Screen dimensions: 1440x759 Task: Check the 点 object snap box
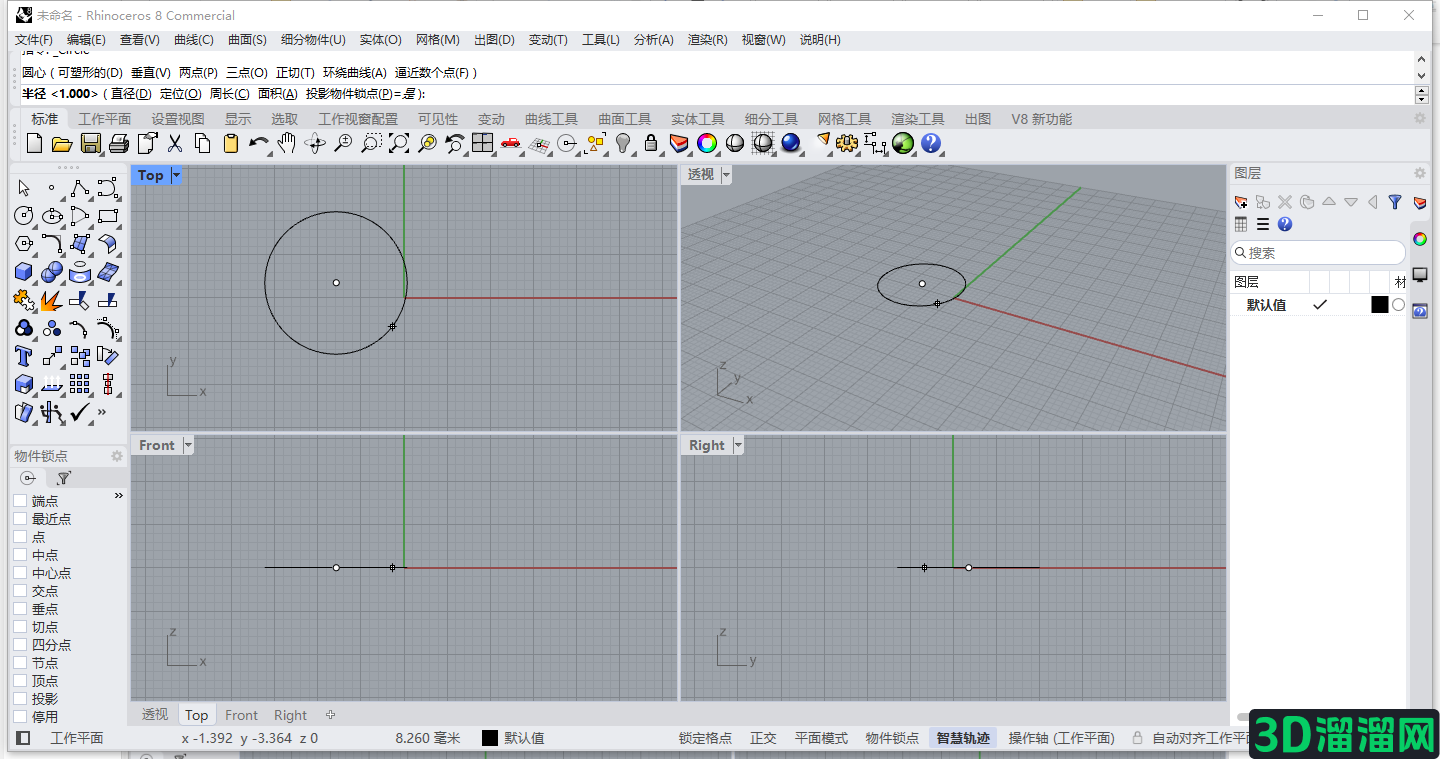pyautogui.click(x=20, y=537)
